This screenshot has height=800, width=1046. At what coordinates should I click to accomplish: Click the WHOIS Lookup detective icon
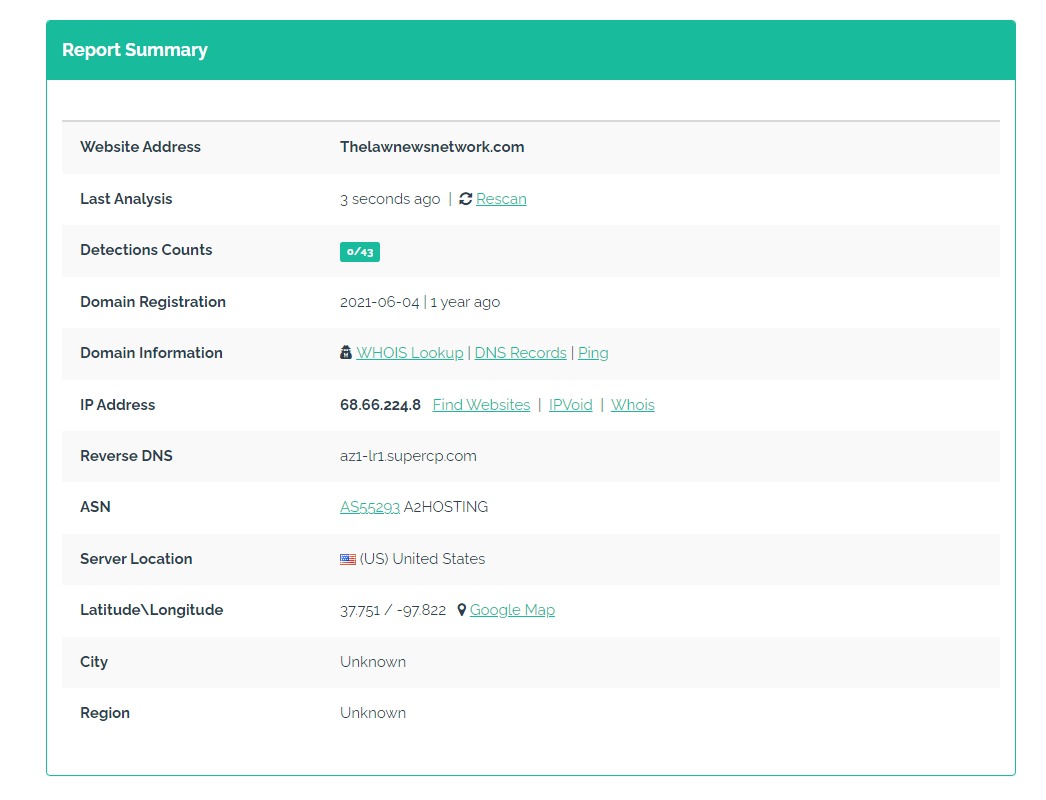[346, 352]
